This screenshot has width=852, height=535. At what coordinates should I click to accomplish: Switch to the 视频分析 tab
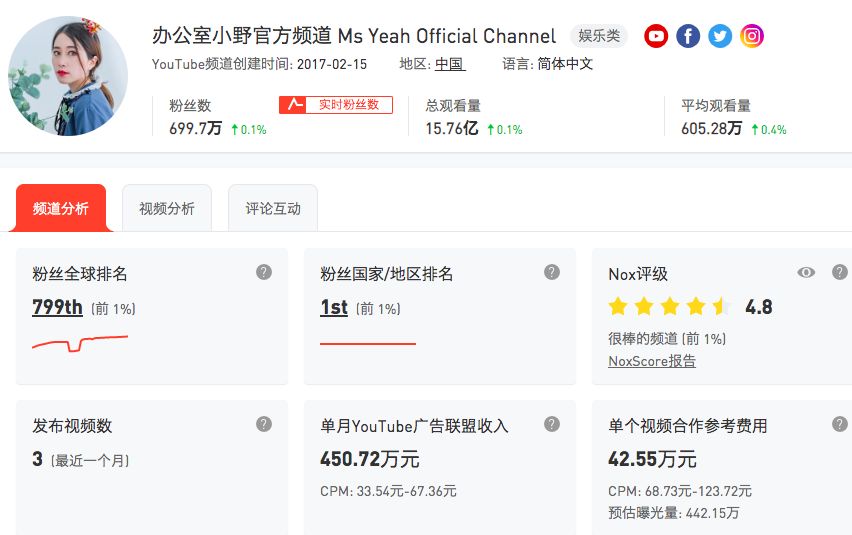click(167, 209)
